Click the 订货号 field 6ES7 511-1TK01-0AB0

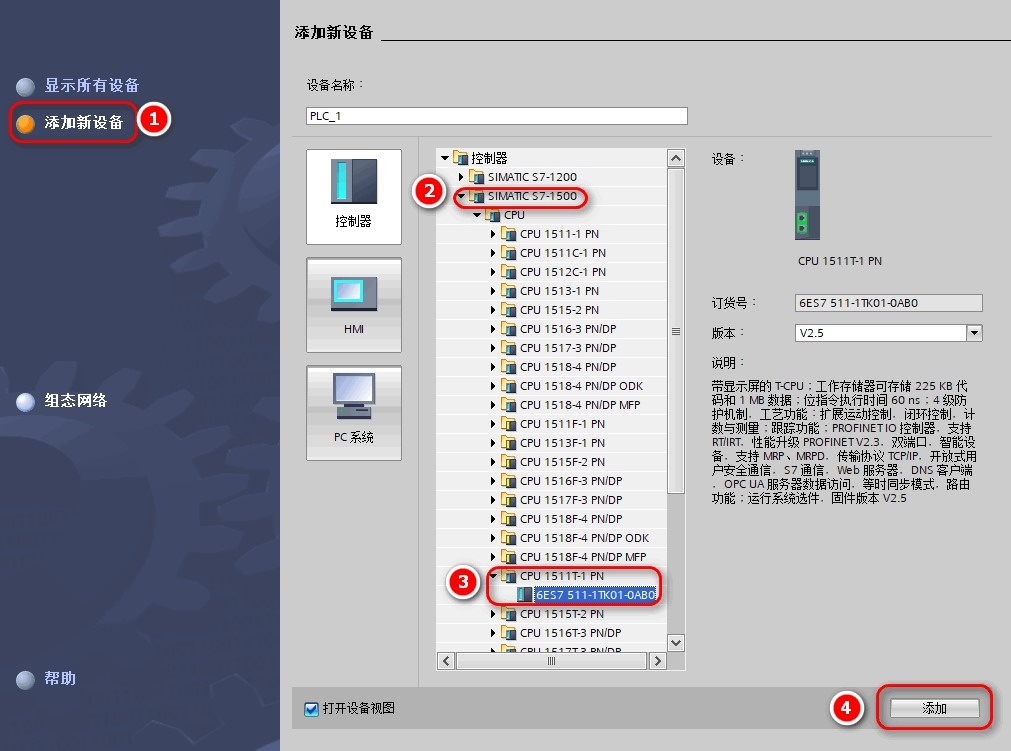888,303
